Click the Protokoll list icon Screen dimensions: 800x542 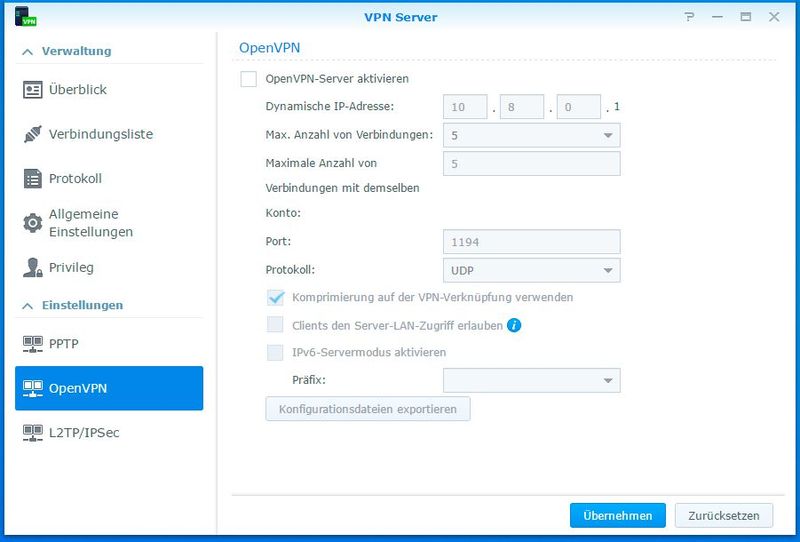(x=33, y=179)
